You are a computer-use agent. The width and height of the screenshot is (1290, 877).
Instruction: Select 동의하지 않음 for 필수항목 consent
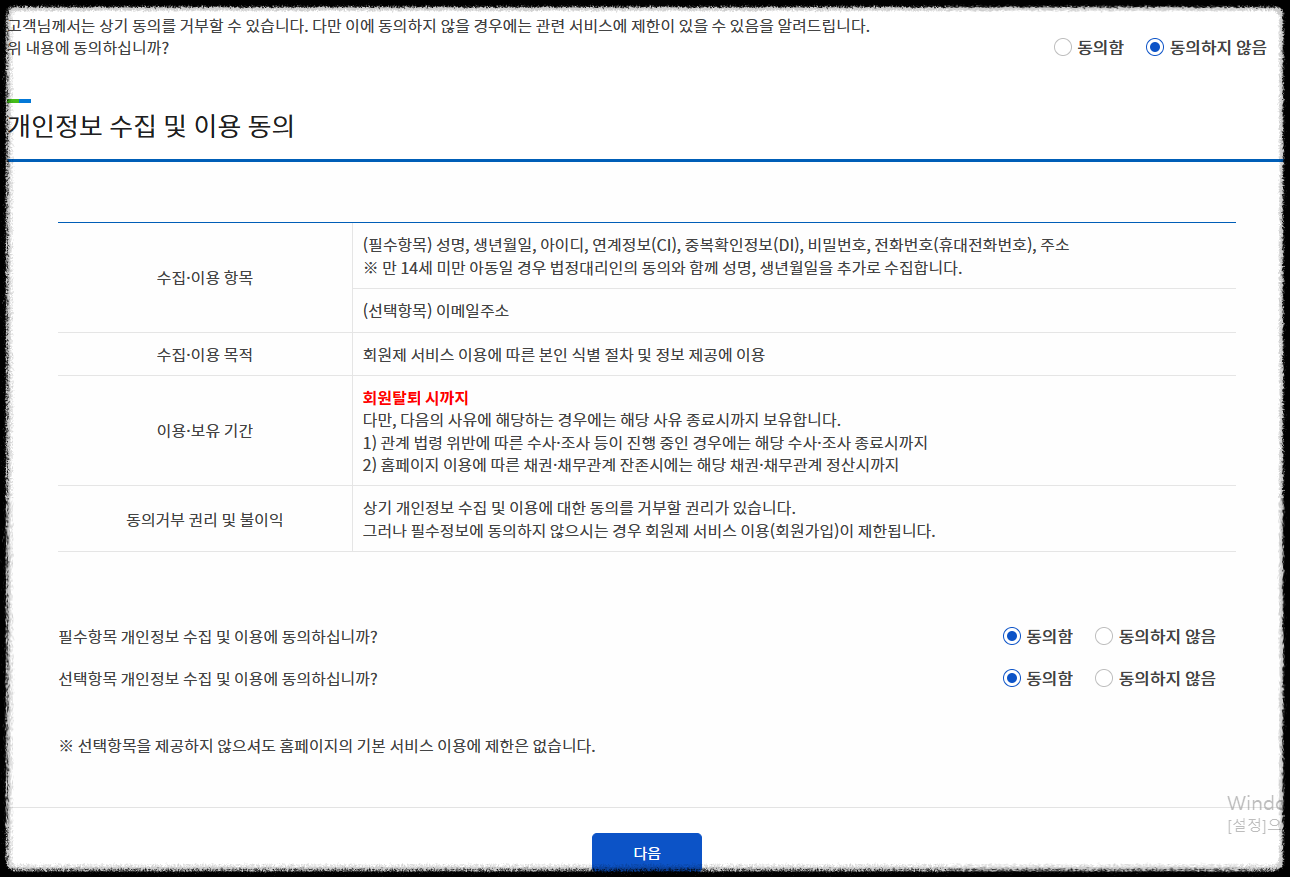[x=1103, y=635]
